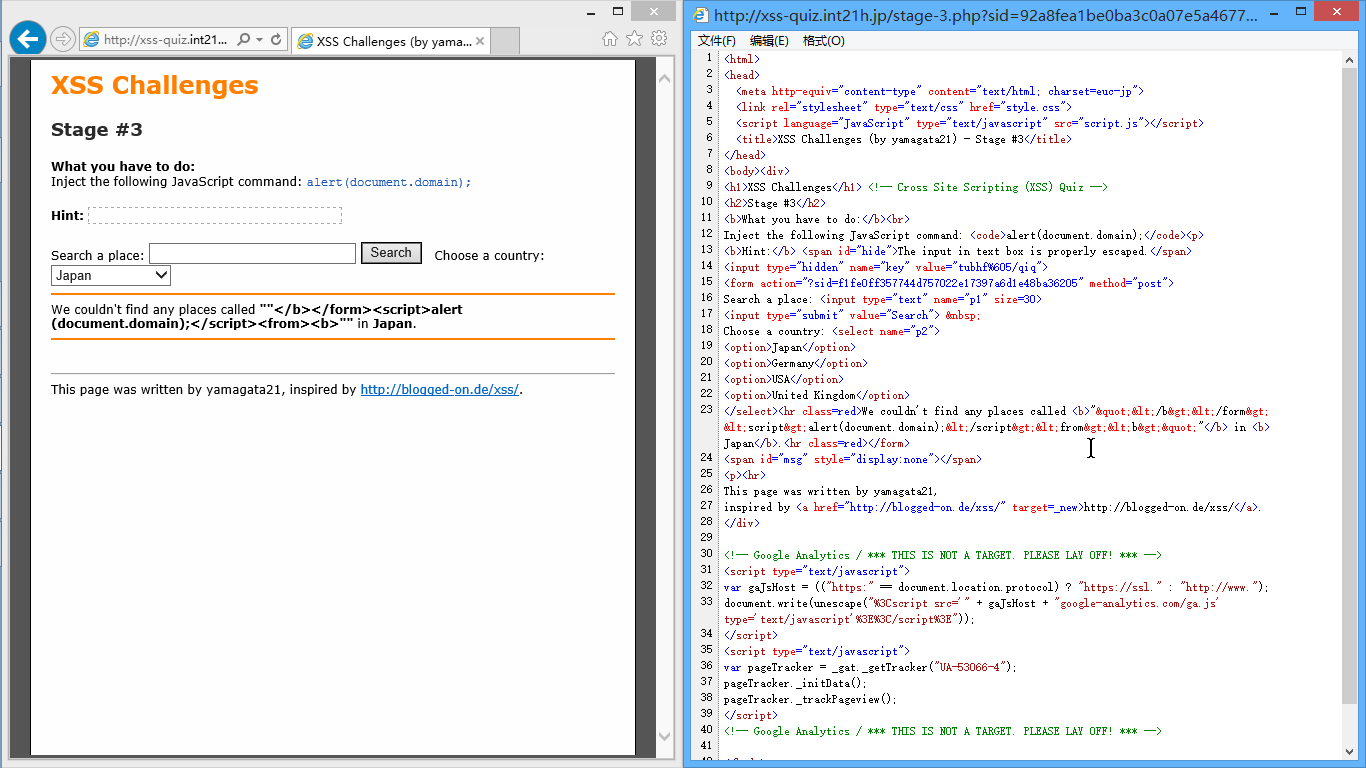The height and width of the screenshot is (768, 1366).
Task: Click the hidden input 'key' source line 14
Action: click(x=886, y=267)
